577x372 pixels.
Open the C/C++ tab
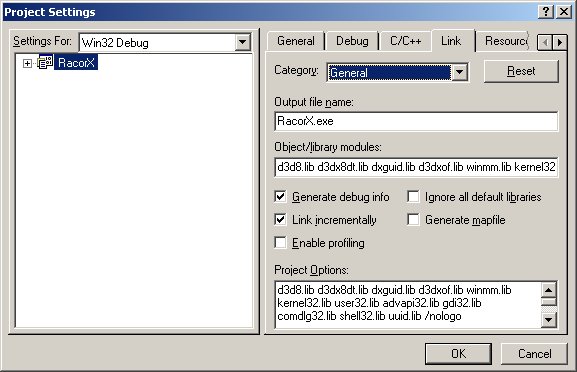click(406, 41)
